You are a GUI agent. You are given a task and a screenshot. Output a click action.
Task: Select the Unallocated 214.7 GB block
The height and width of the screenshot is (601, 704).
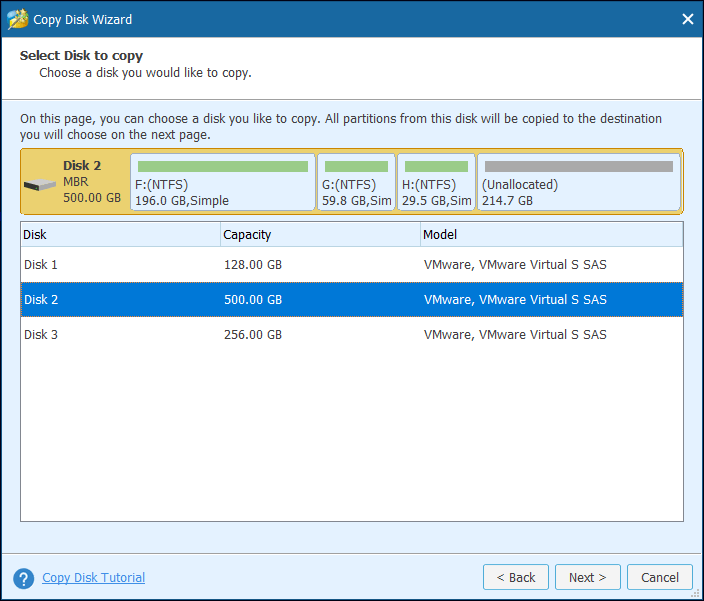point(579,182)
